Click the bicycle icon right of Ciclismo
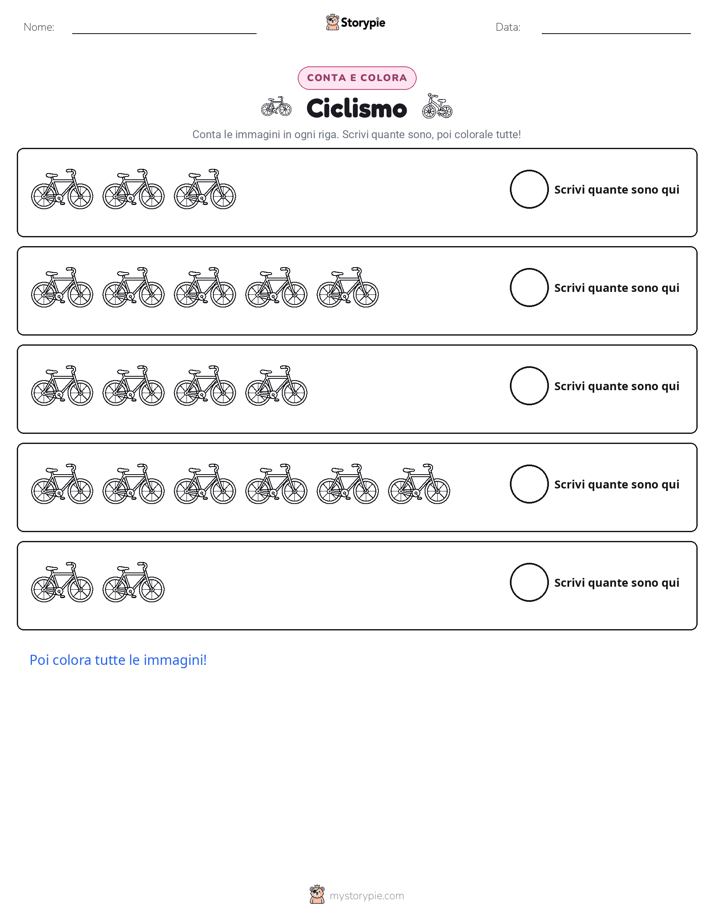 tap(437, 106)
